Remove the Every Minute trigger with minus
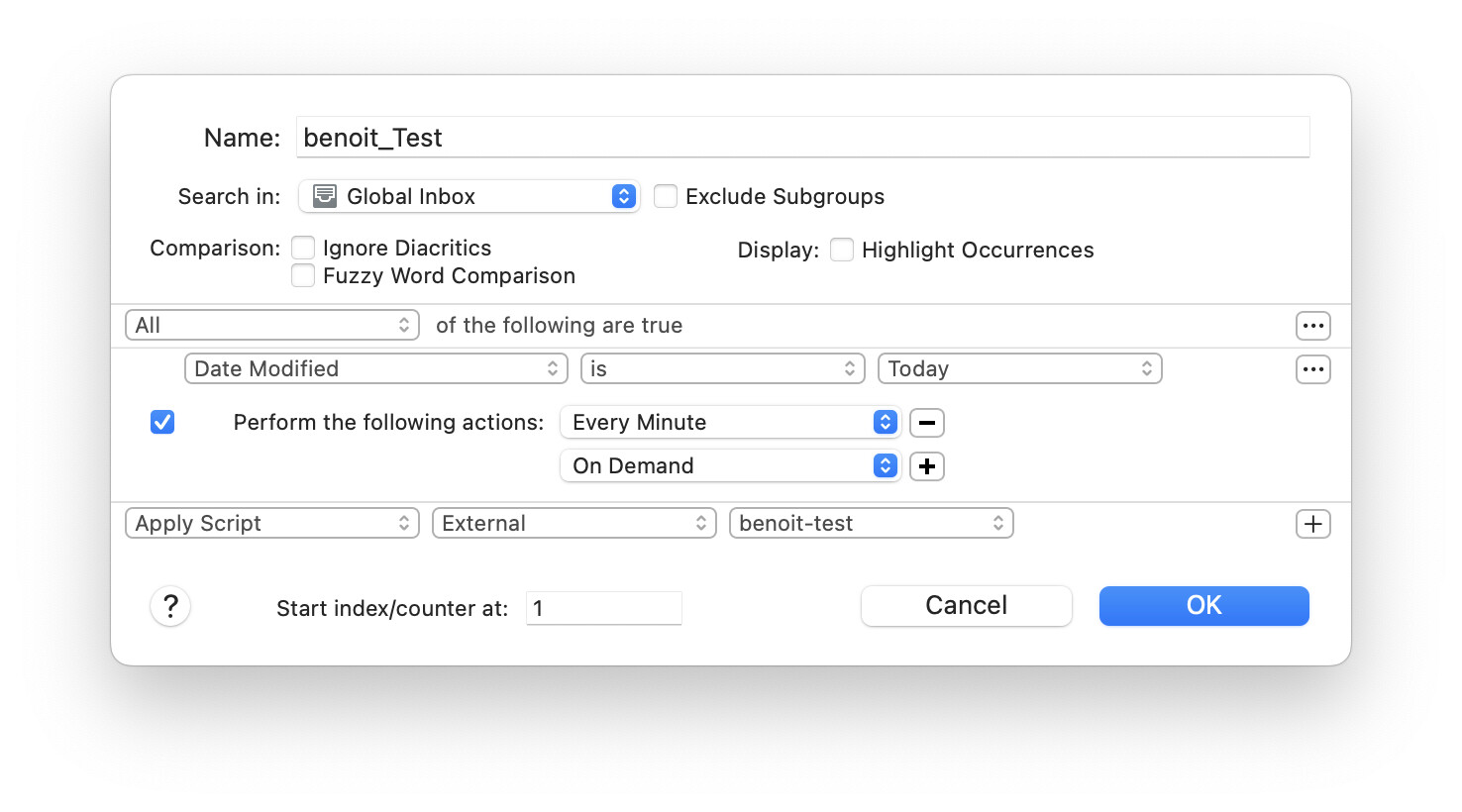 tap(926, 423)
